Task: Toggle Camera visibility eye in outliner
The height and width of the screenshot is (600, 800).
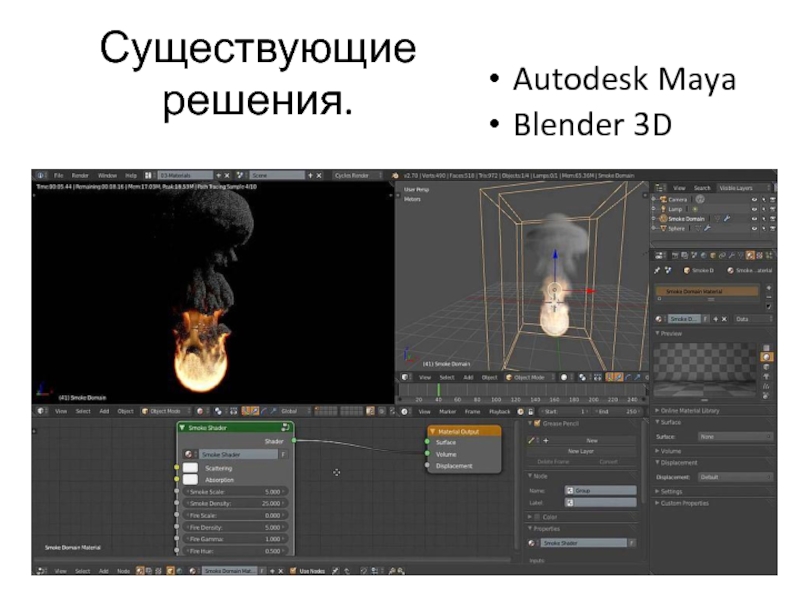Action: tap(754, 199)
